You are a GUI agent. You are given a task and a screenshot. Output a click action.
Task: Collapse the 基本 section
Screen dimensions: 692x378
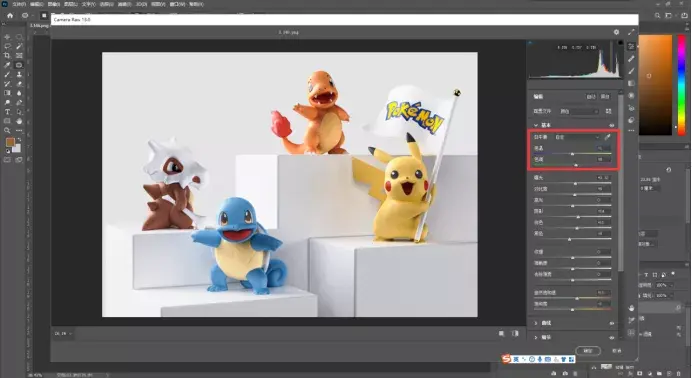click(x=536, y=125)
